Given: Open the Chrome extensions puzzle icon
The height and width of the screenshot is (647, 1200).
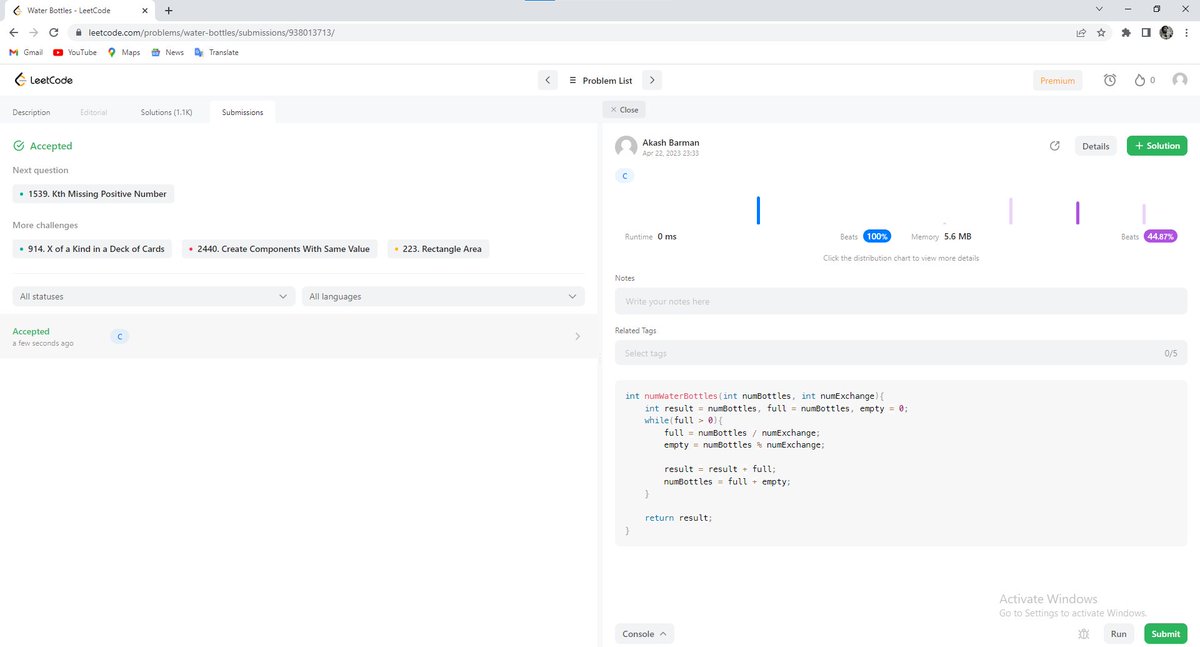Looking at the screenshot, I should [x=1127, y=32].
